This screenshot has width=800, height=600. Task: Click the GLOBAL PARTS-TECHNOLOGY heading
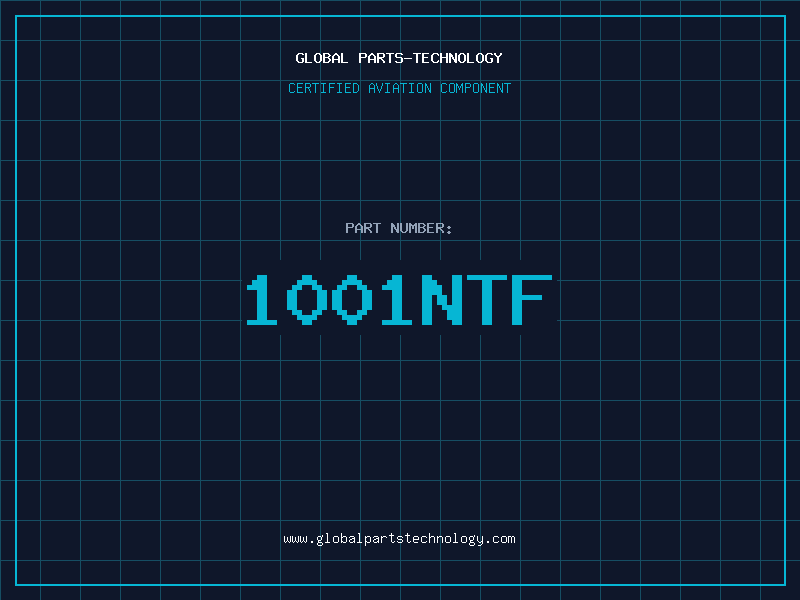pyautogui.click(x=399, y=58)
